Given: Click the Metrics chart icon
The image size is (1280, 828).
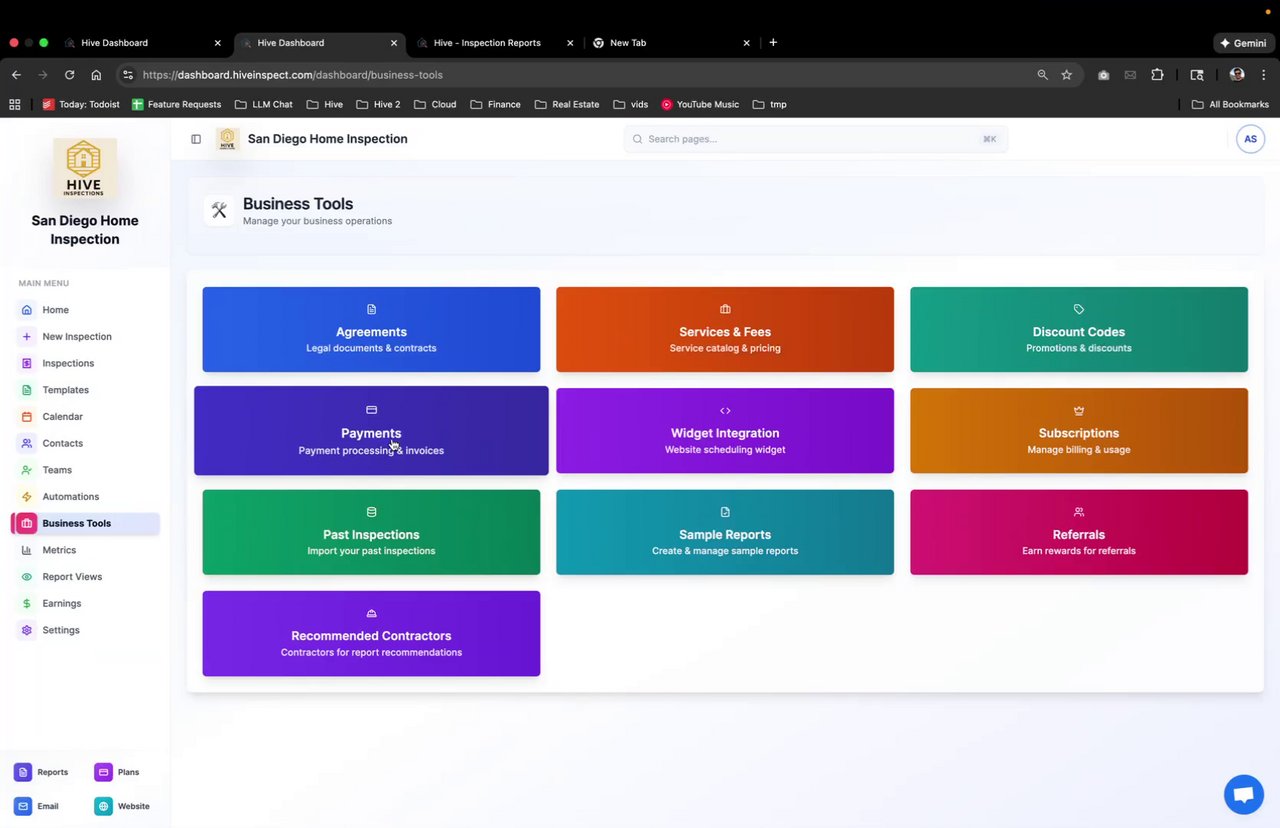Looking at the screenshot, I should [x=27, y=550].
